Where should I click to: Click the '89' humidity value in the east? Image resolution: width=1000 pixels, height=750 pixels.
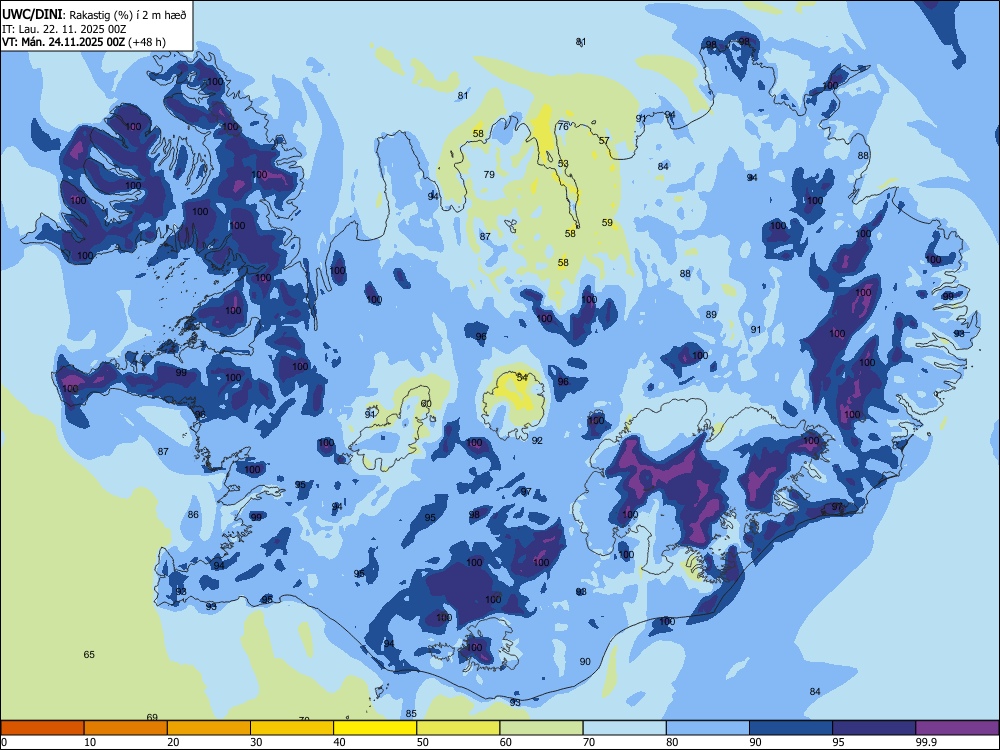712,315
